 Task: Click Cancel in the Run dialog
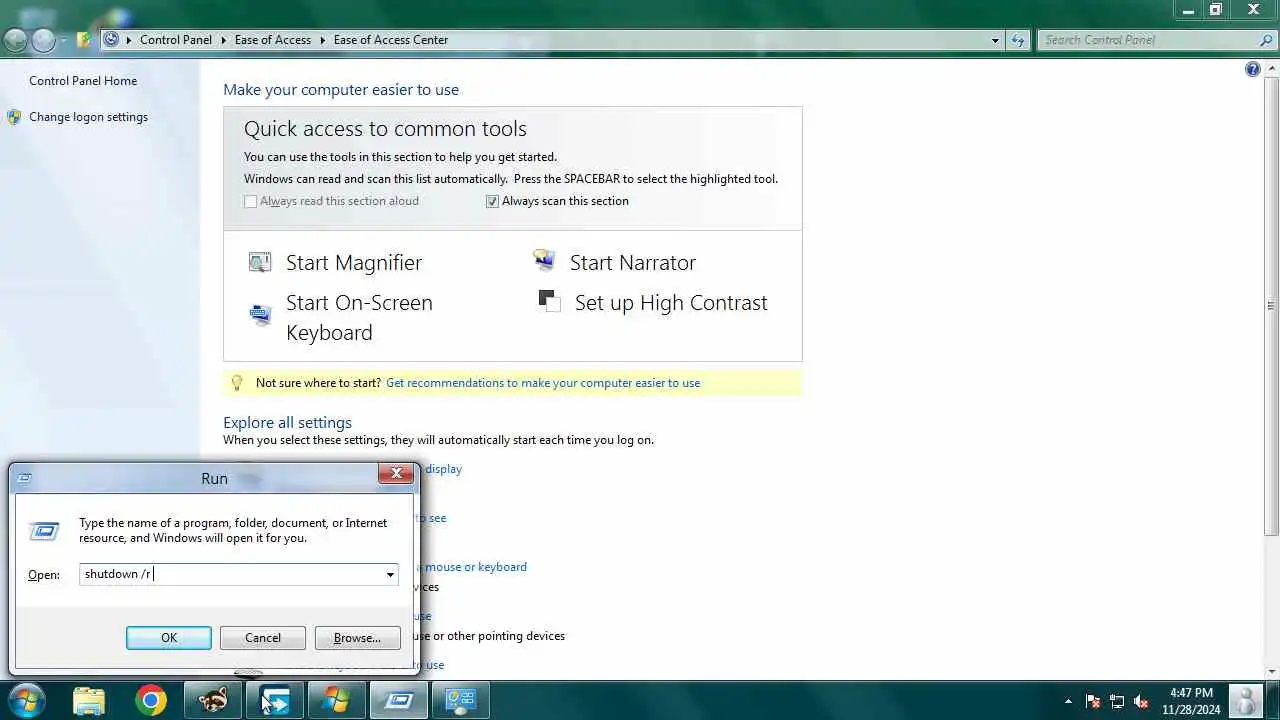pos(263,638)
